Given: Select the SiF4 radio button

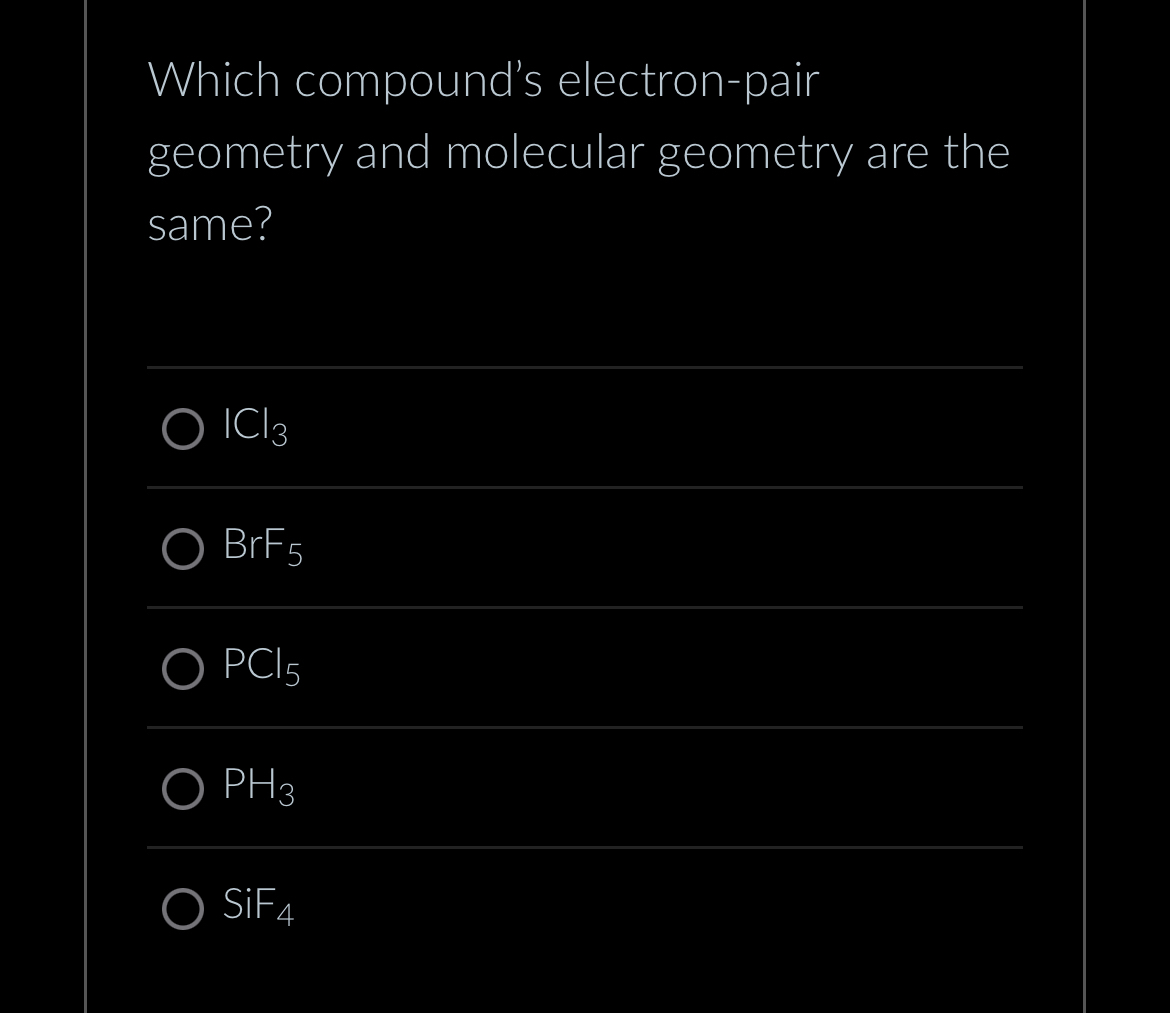Looking at the screenshot, I should tap(183, 909).
